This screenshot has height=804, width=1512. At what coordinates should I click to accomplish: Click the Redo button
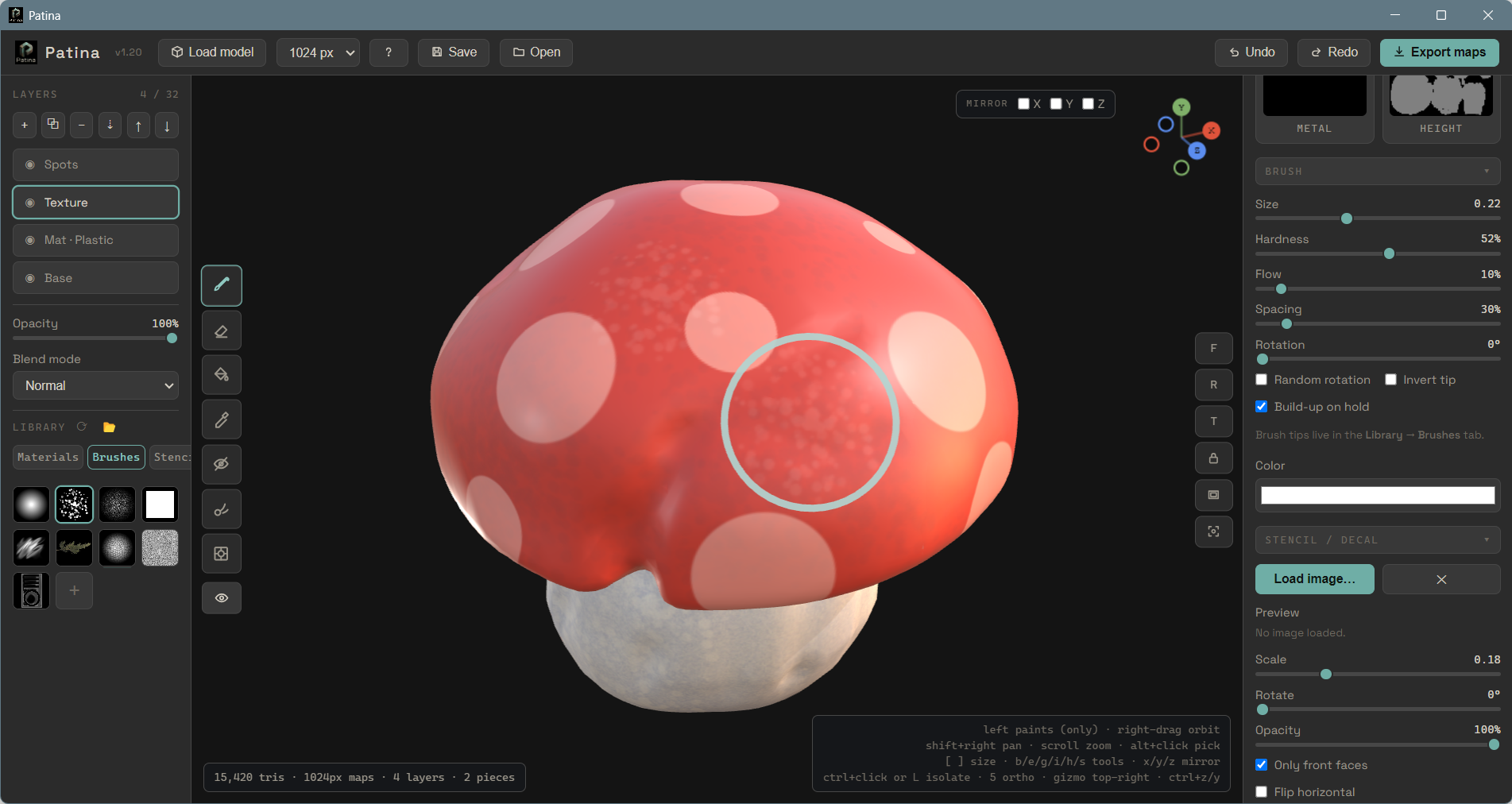[1334, 52]
